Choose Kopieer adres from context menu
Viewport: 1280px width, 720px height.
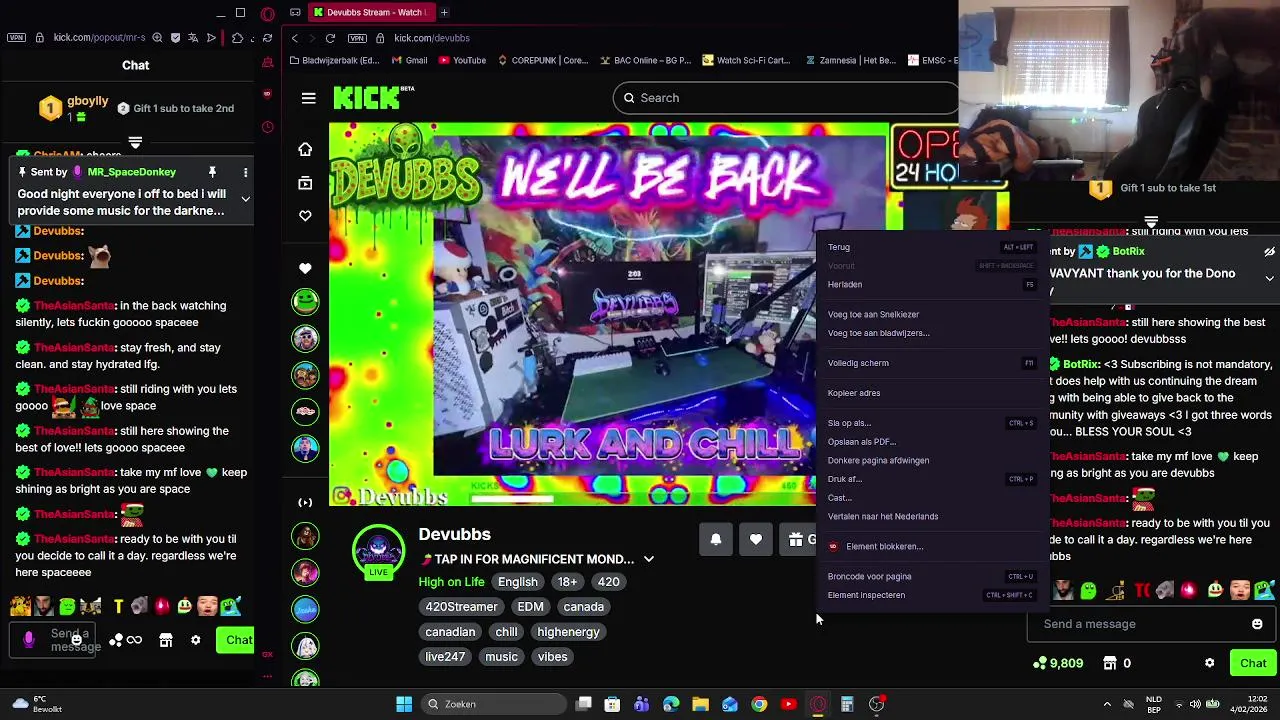point(931,393)
